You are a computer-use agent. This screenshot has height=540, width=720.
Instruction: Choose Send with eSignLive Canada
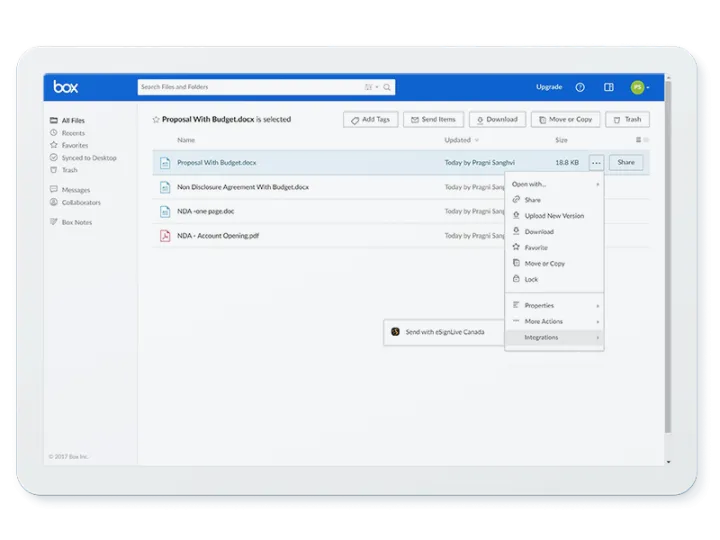[x=444, y=332]
